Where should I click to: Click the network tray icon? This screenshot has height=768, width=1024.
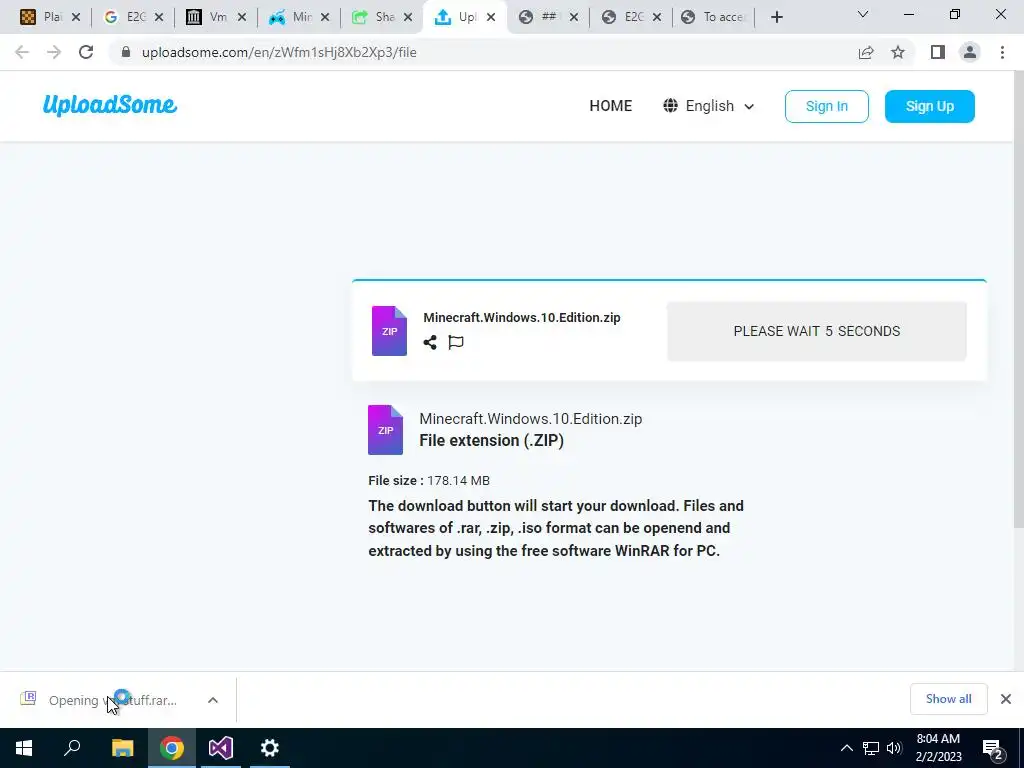(x=871, y=748)
